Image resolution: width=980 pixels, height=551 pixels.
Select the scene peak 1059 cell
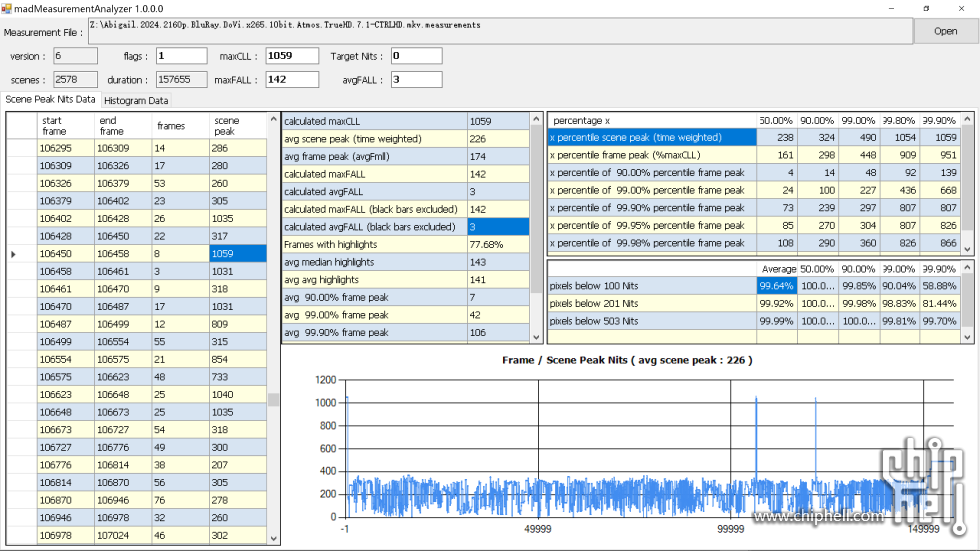coord(237,255)
